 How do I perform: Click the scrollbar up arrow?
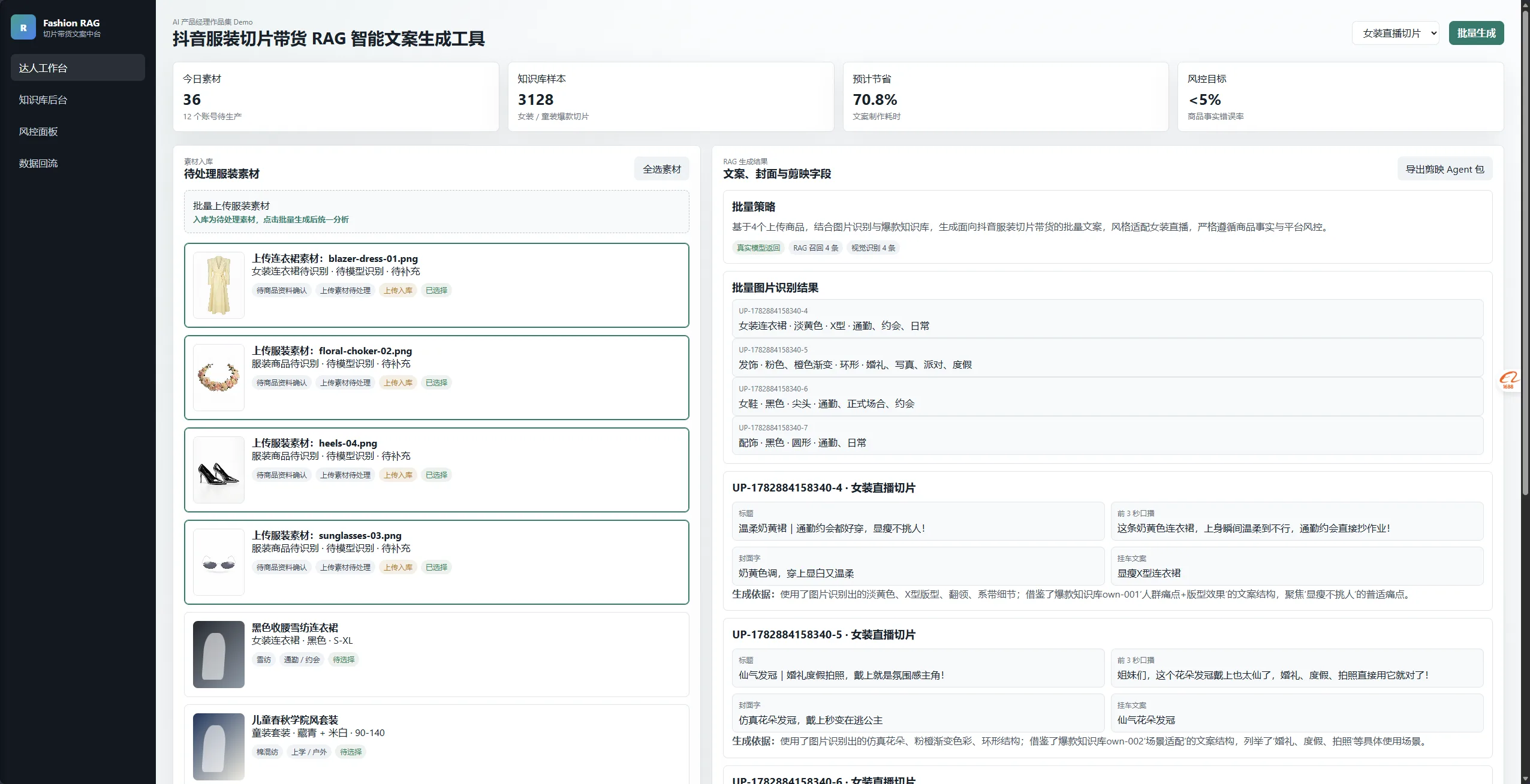point(1525,4)
